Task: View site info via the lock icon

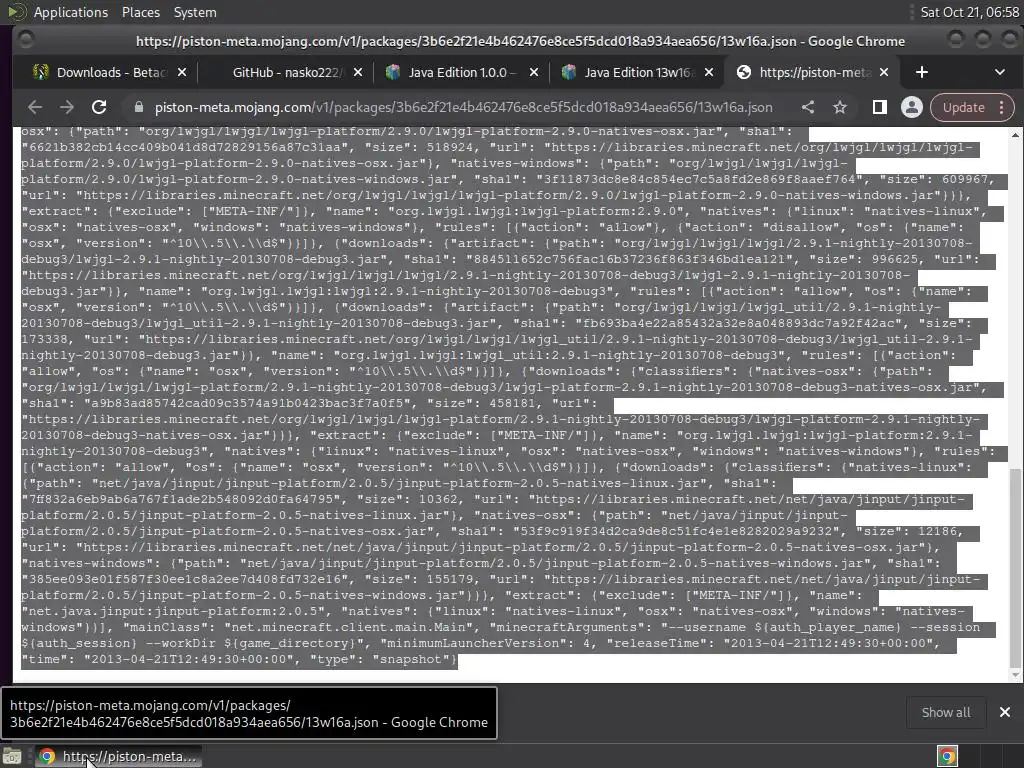Action: 138,107
